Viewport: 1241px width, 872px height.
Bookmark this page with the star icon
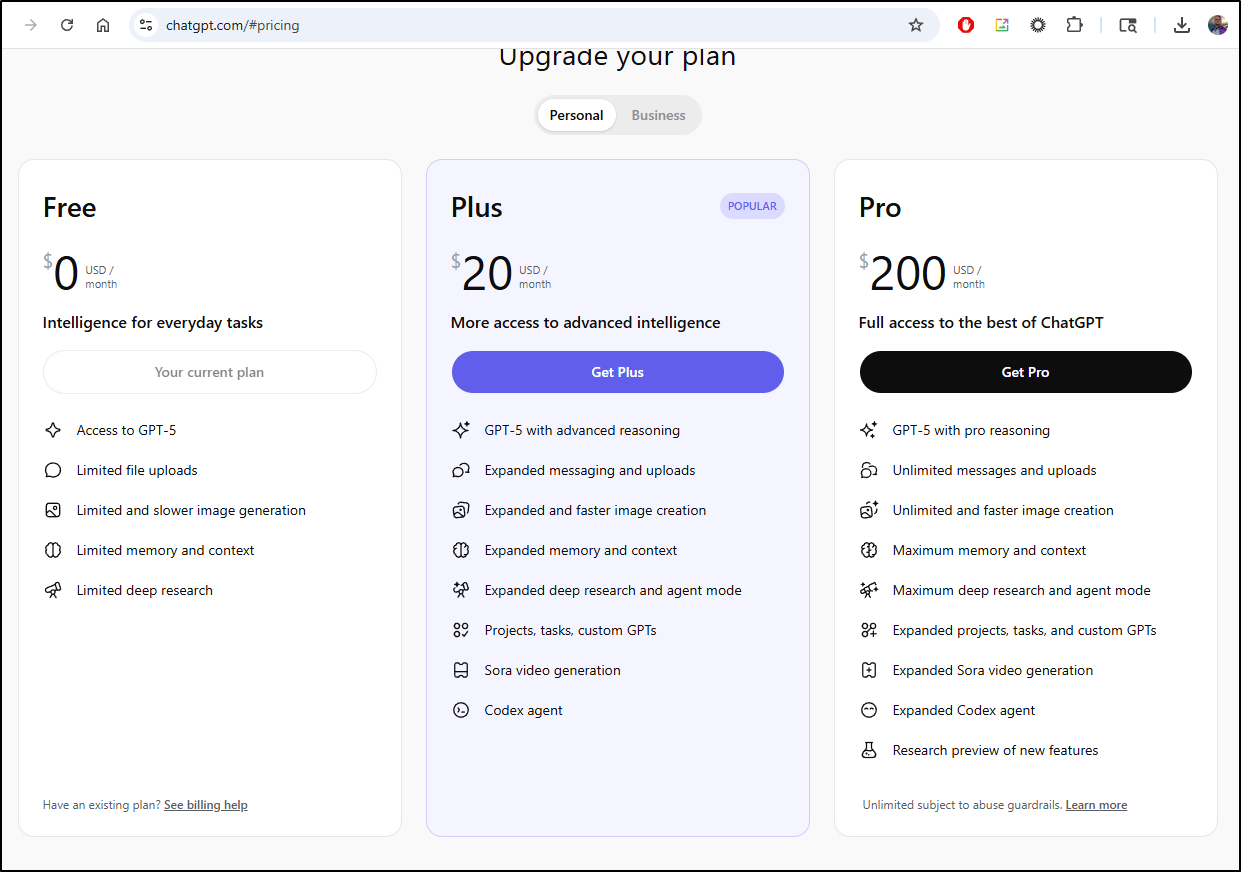(916, 25)
